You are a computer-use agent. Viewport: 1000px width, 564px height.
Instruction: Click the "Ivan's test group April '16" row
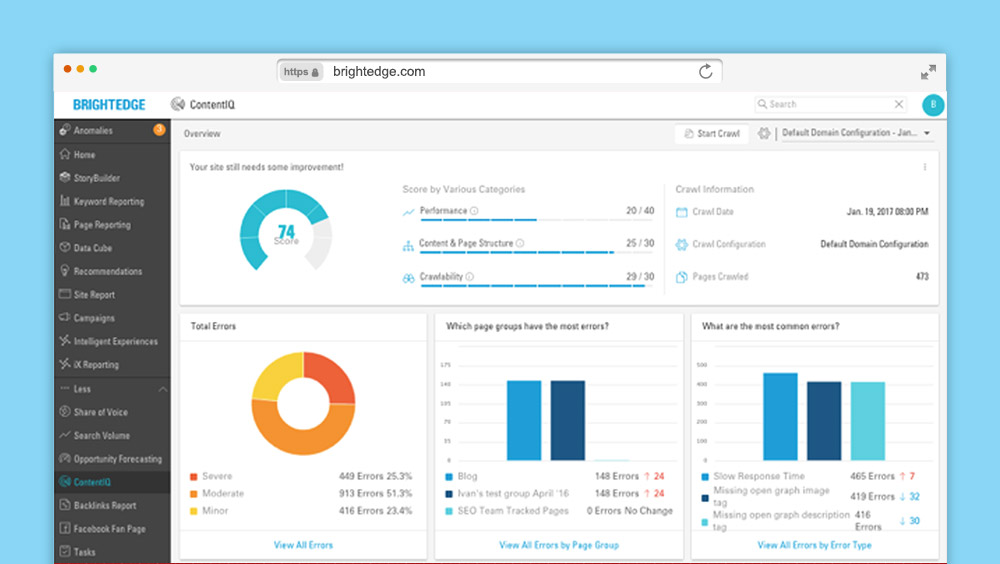coord(559,493)
